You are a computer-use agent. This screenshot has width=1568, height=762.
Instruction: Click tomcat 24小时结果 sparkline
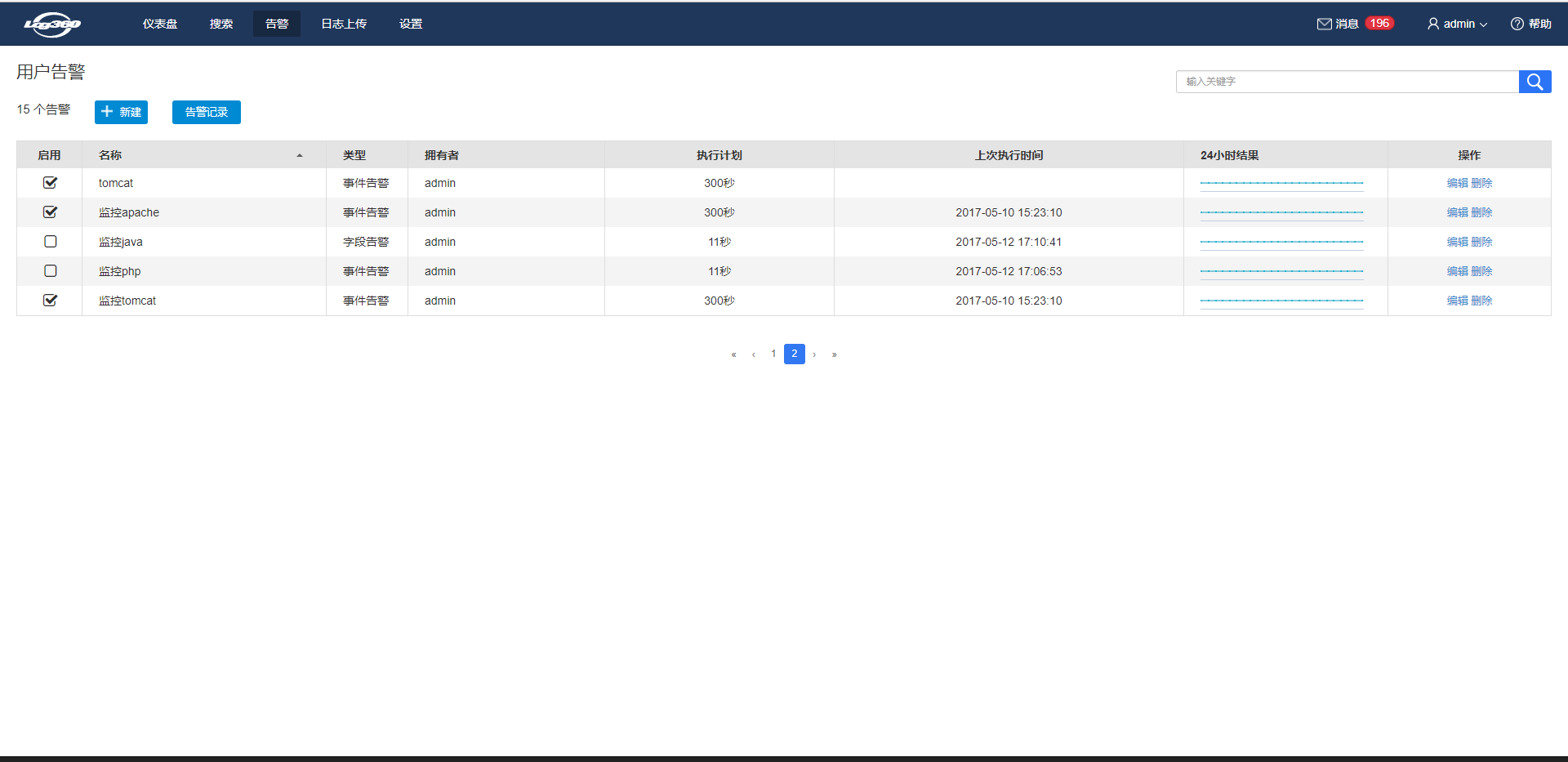(1282, 184)
